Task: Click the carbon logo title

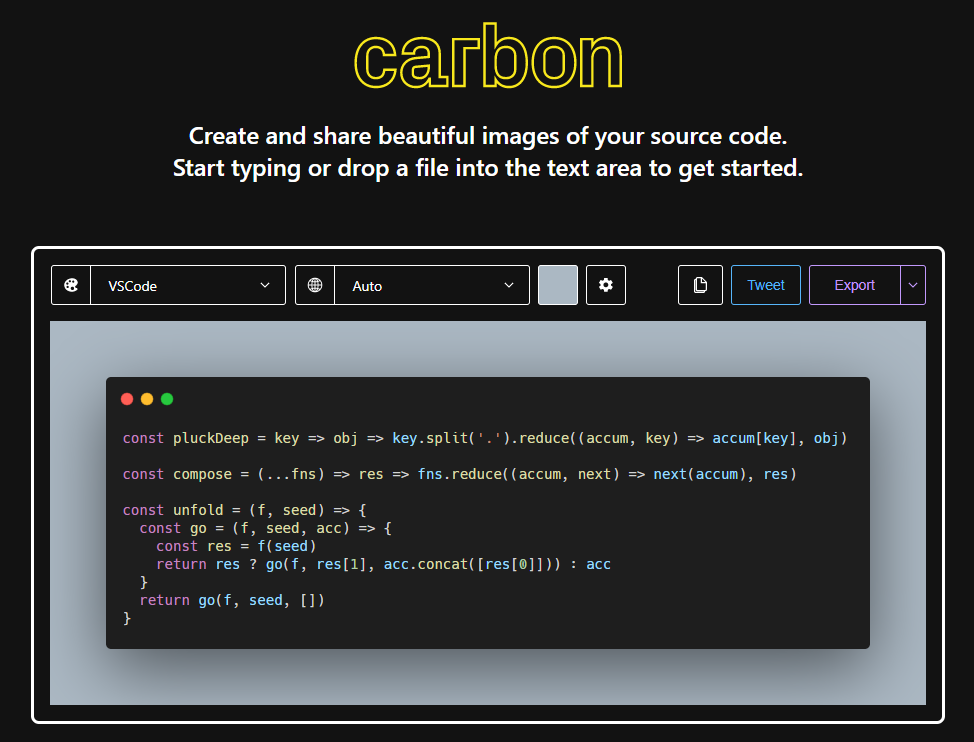Action: (x=488, y=58)
